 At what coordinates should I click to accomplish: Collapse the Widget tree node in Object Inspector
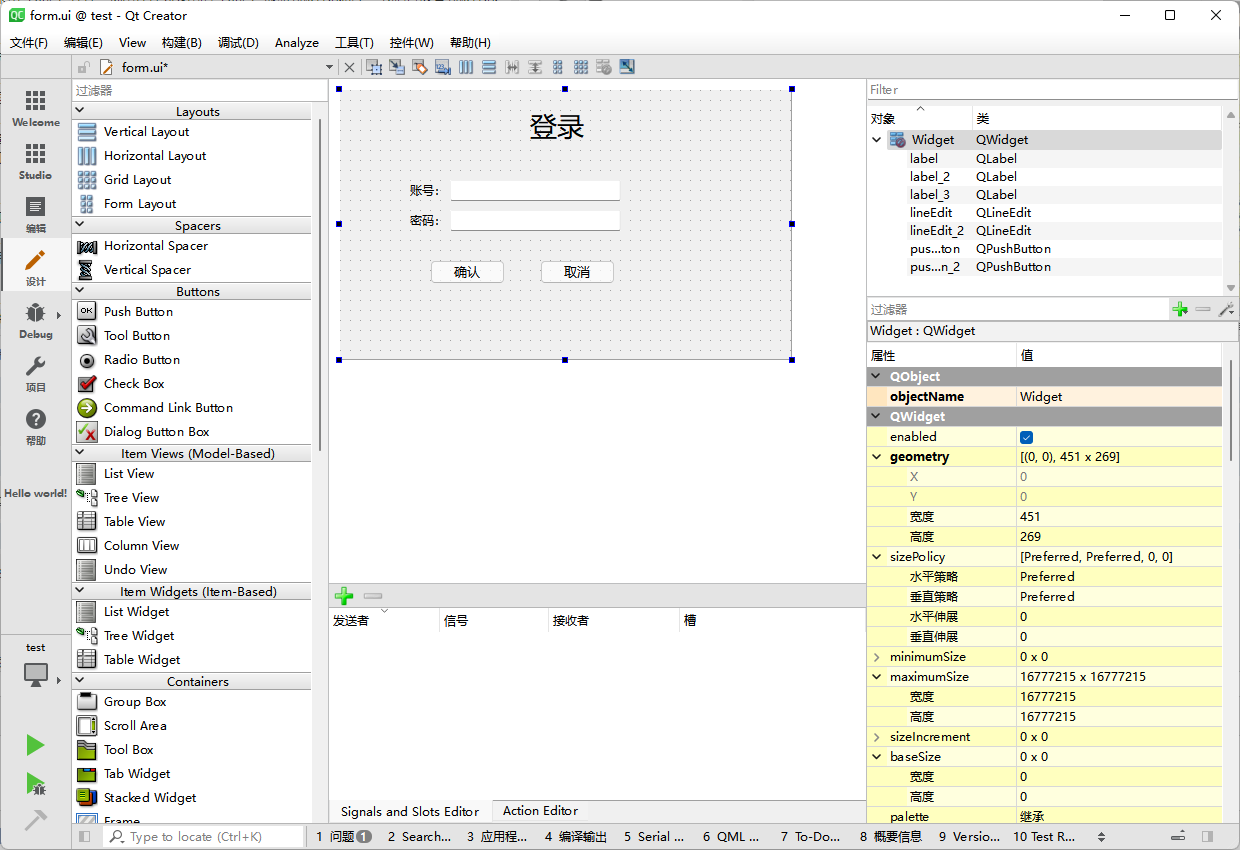tap(877, 140)
